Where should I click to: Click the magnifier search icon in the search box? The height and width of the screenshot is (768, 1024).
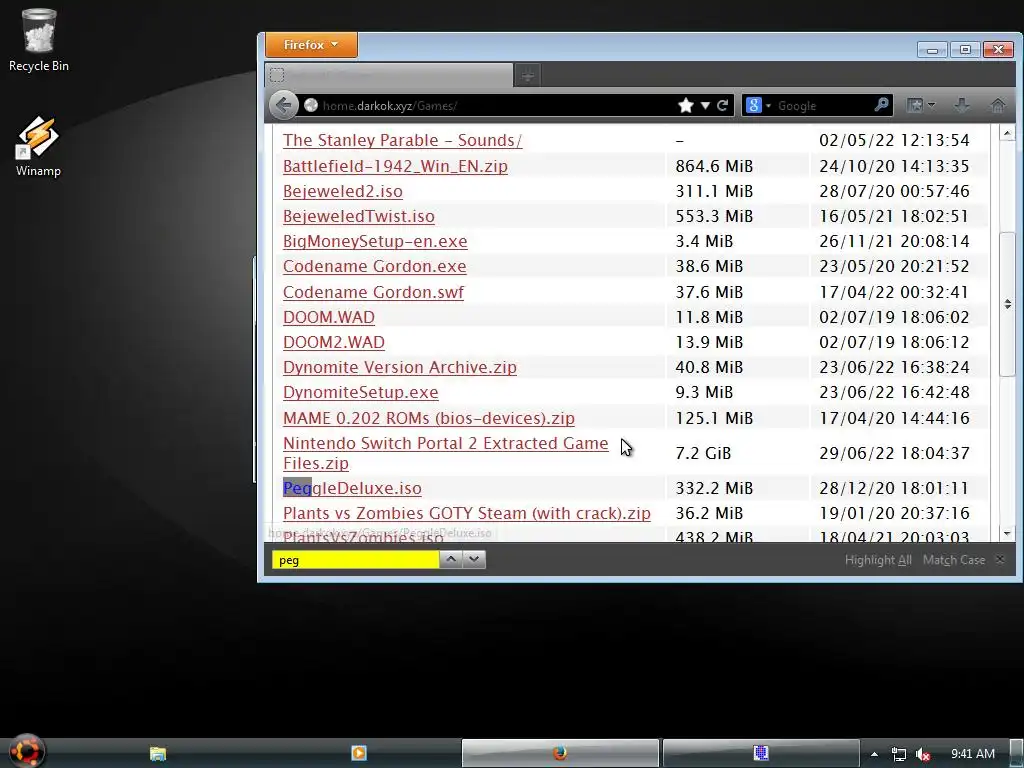point(881,104)
